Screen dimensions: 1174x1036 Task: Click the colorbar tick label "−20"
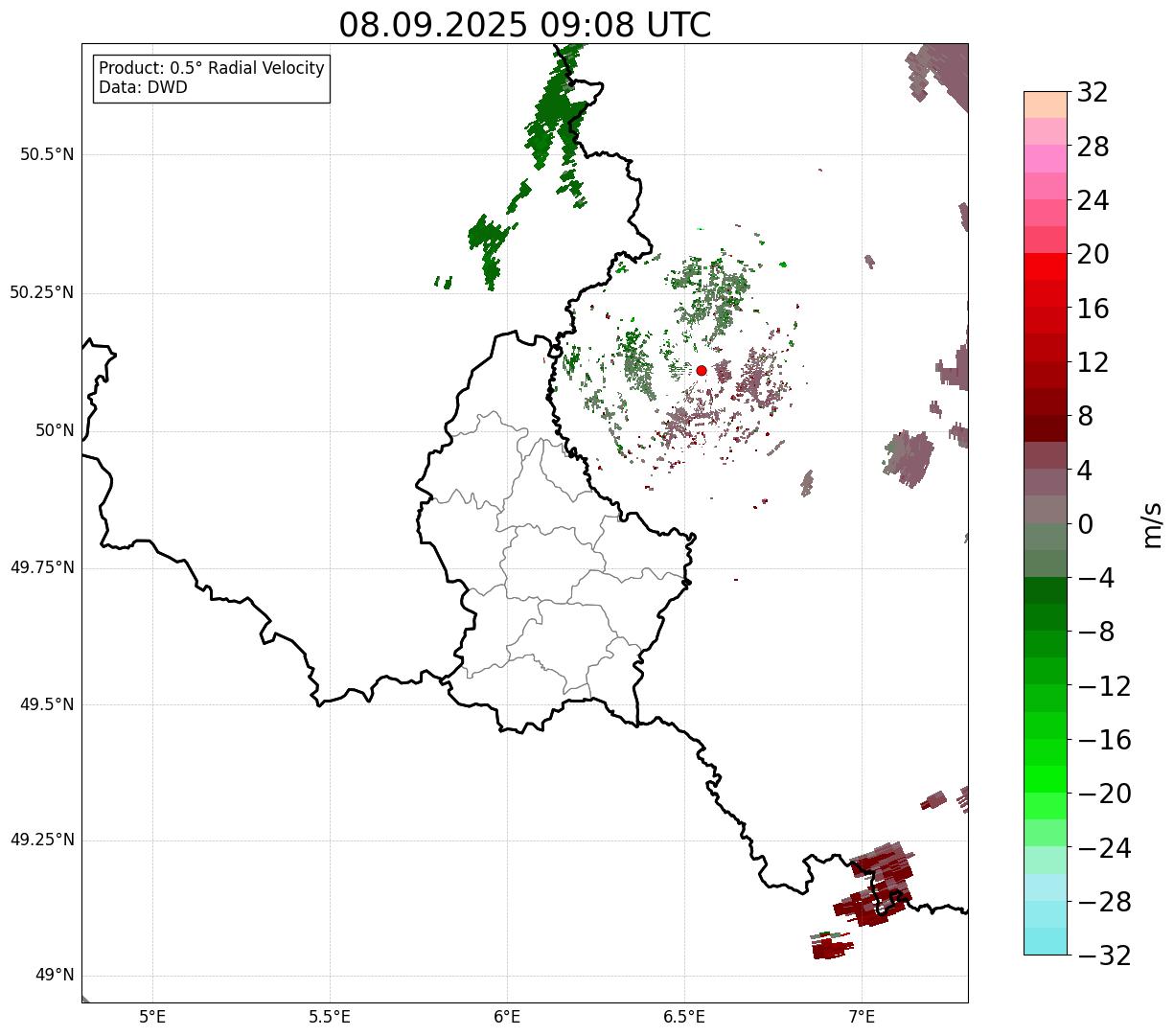pos(1104,794)
